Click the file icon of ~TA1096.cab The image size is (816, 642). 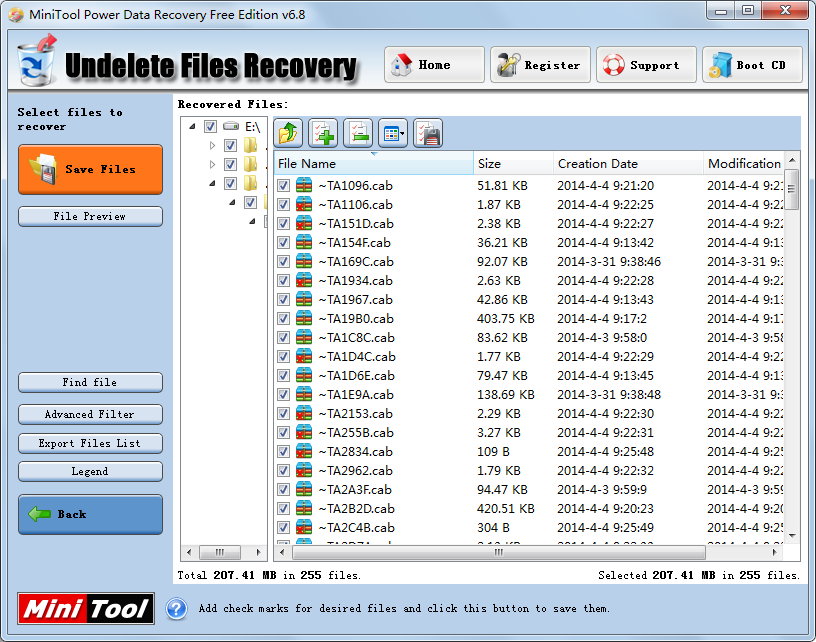pos(304,186)
